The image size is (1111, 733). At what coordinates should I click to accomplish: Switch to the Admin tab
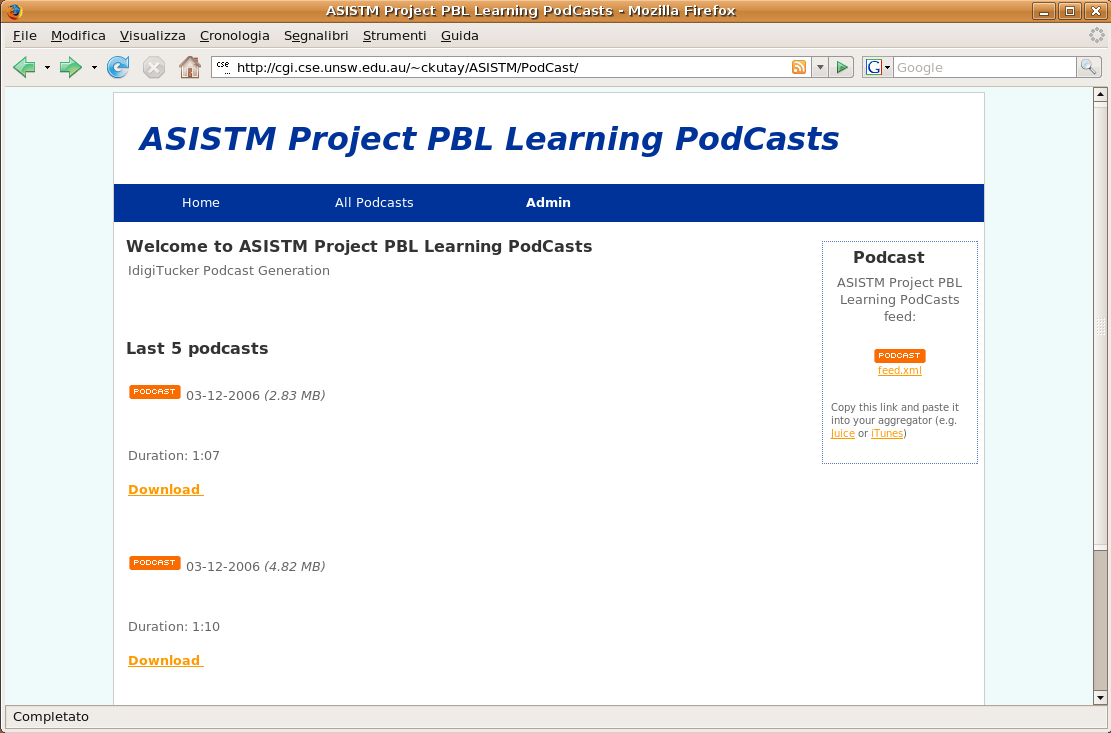click(548, 202)
